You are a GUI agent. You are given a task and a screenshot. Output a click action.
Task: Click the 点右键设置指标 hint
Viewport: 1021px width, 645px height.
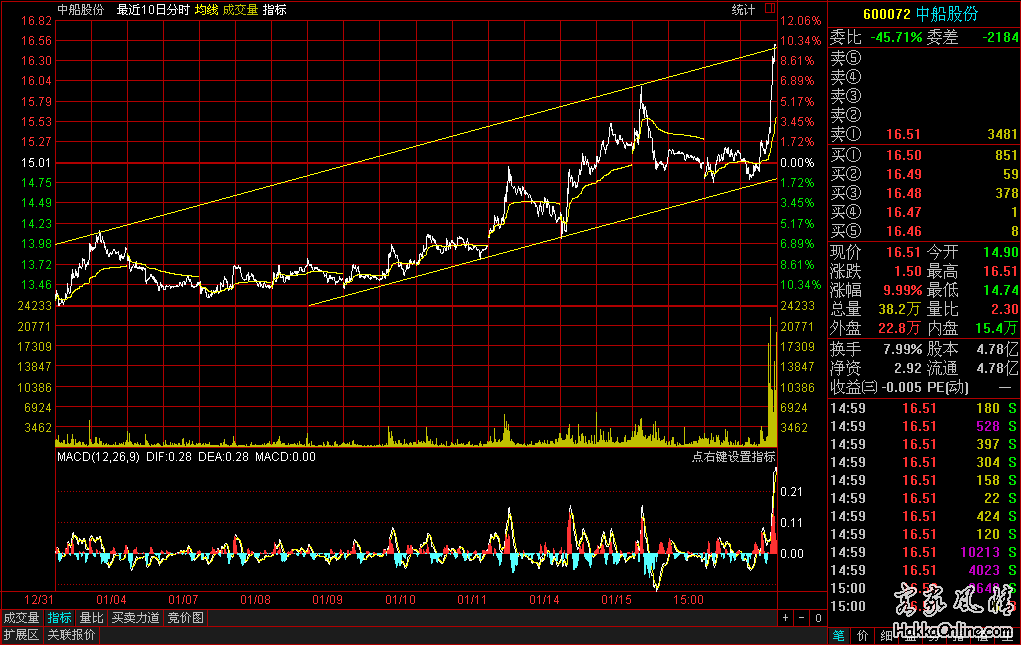[x=733, y=457]
